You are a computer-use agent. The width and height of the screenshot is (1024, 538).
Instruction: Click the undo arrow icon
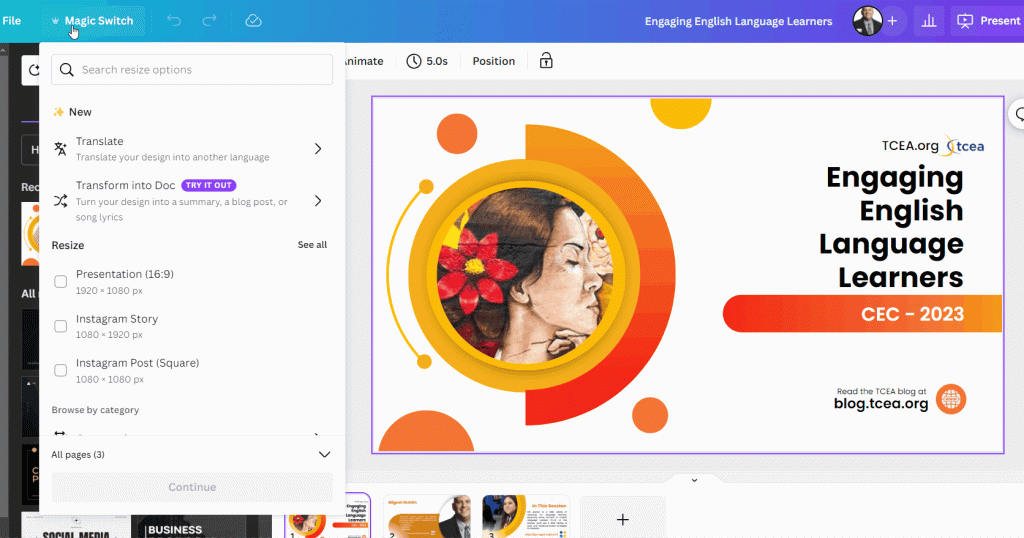point(175,21)
